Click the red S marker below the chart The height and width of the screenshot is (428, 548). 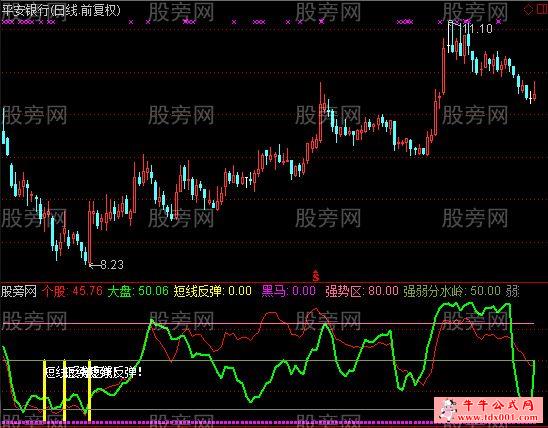[x=316, y=276]
